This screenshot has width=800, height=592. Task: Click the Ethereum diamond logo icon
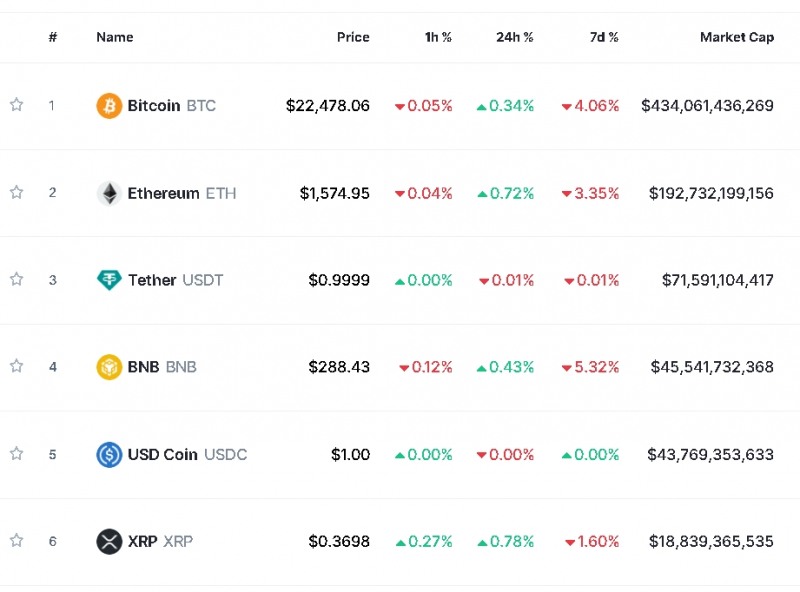(x=109, y=193)
